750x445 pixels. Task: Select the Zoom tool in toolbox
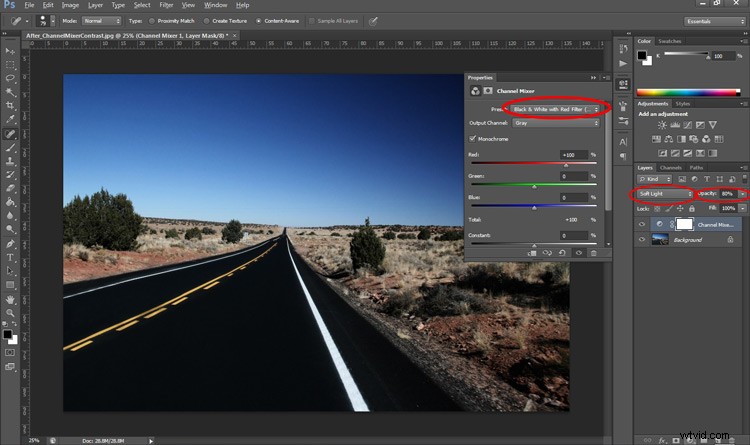(x=10, y=313)
